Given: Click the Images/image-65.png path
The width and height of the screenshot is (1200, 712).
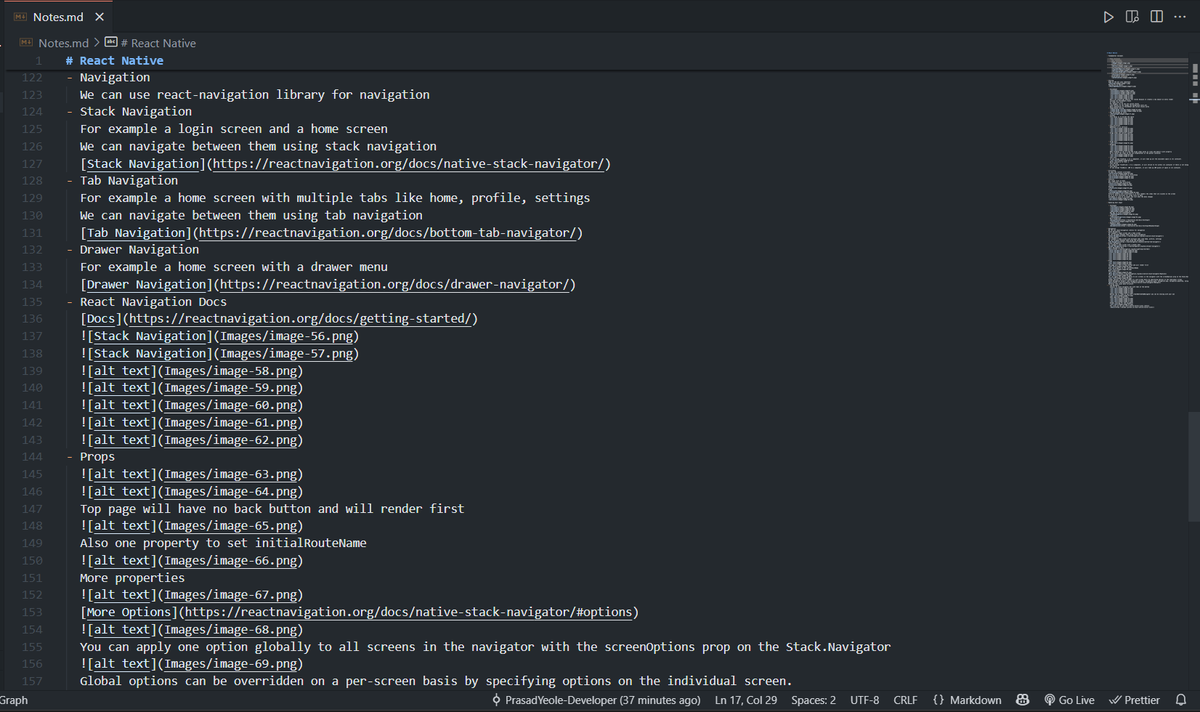Looking at the screenshot, I should coord(229,526).
